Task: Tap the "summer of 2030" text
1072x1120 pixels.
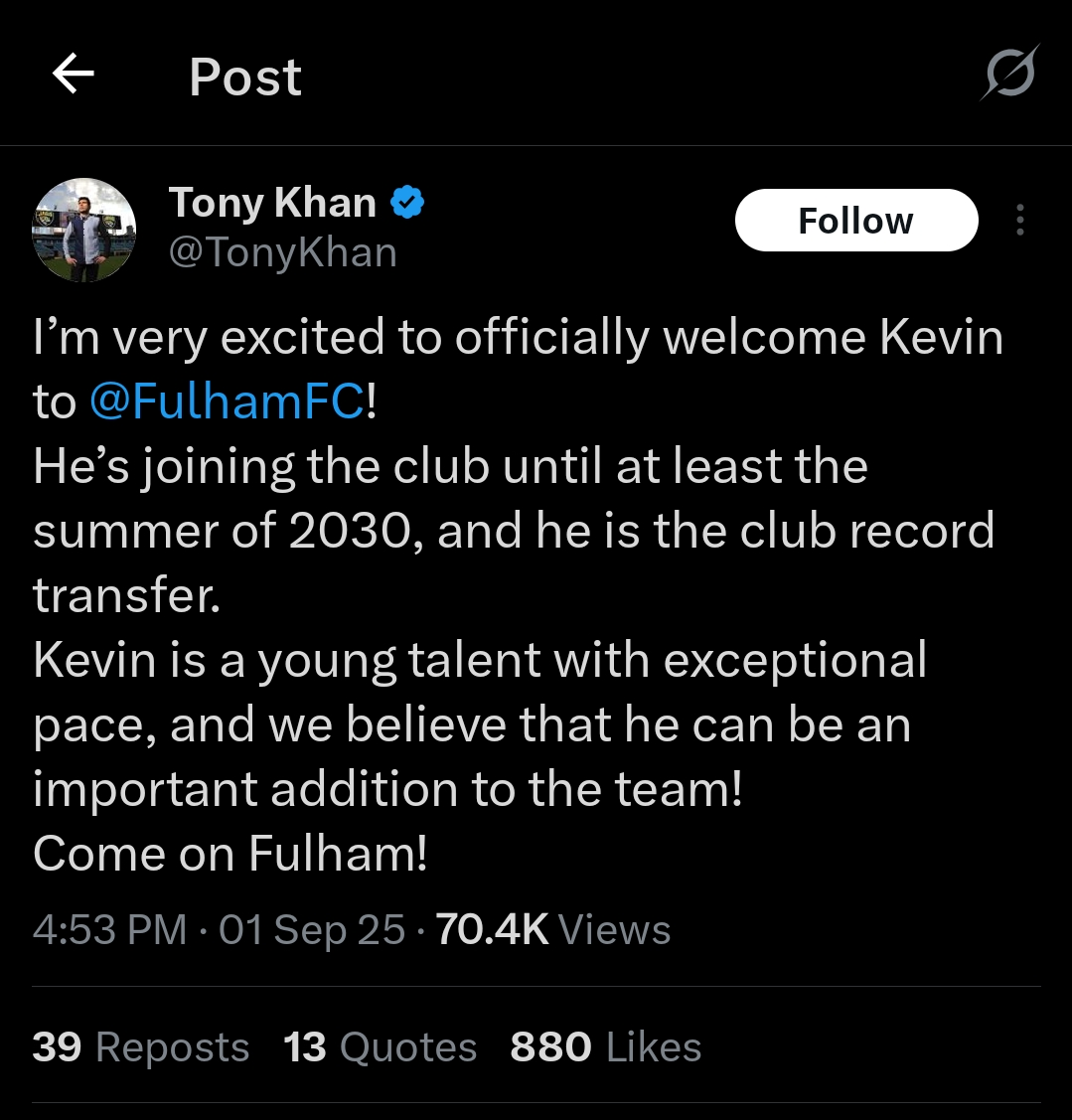Action: pos(219,531)
